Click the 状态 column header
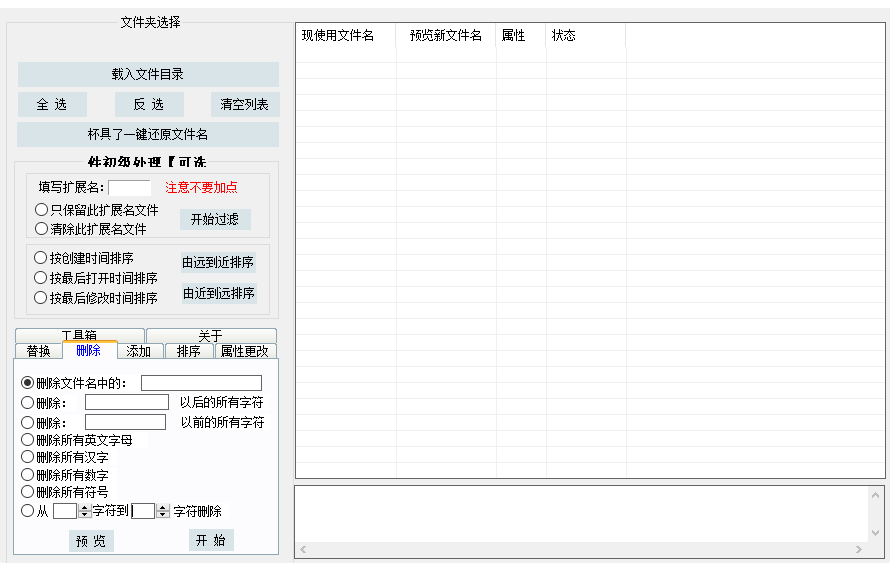Image resolution: width=890 pixels, height=563 pixels. click(586, 36)
